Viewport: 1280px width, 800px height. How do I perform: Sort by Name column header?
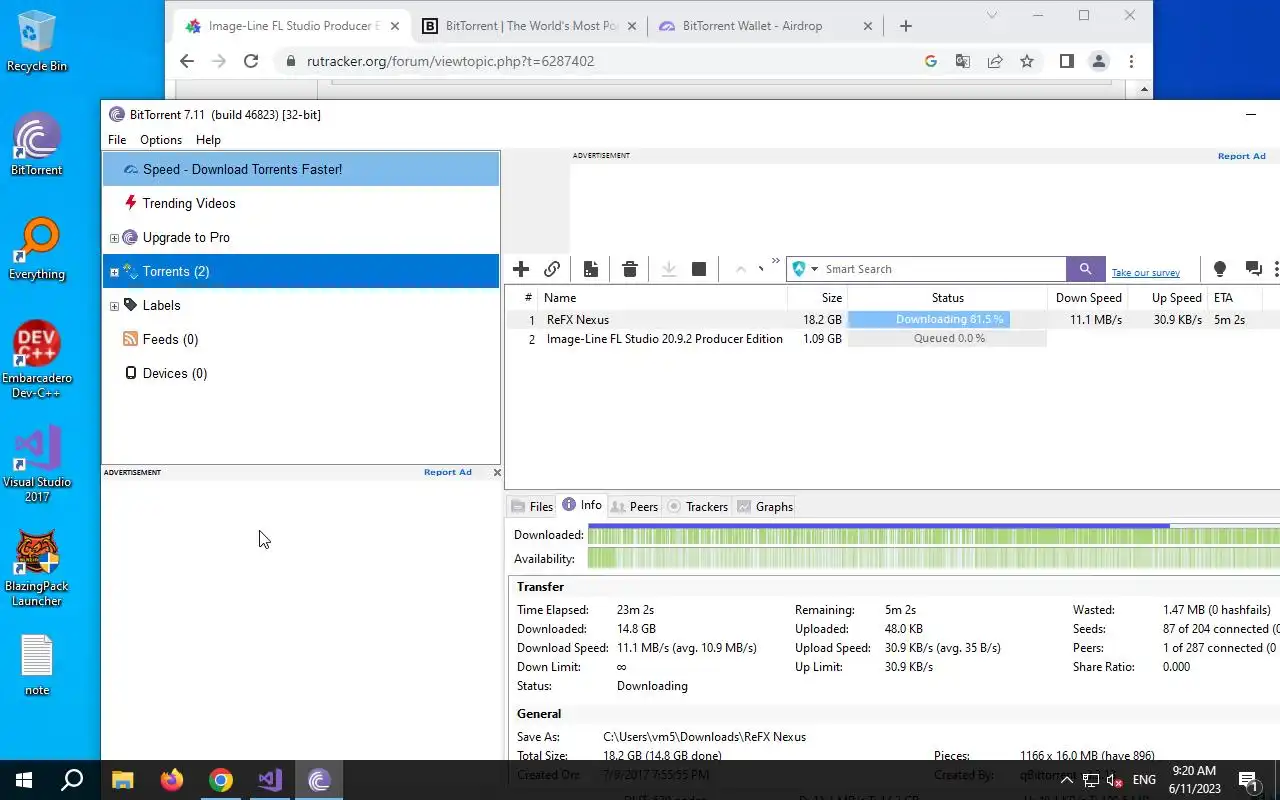pos(663,298)
